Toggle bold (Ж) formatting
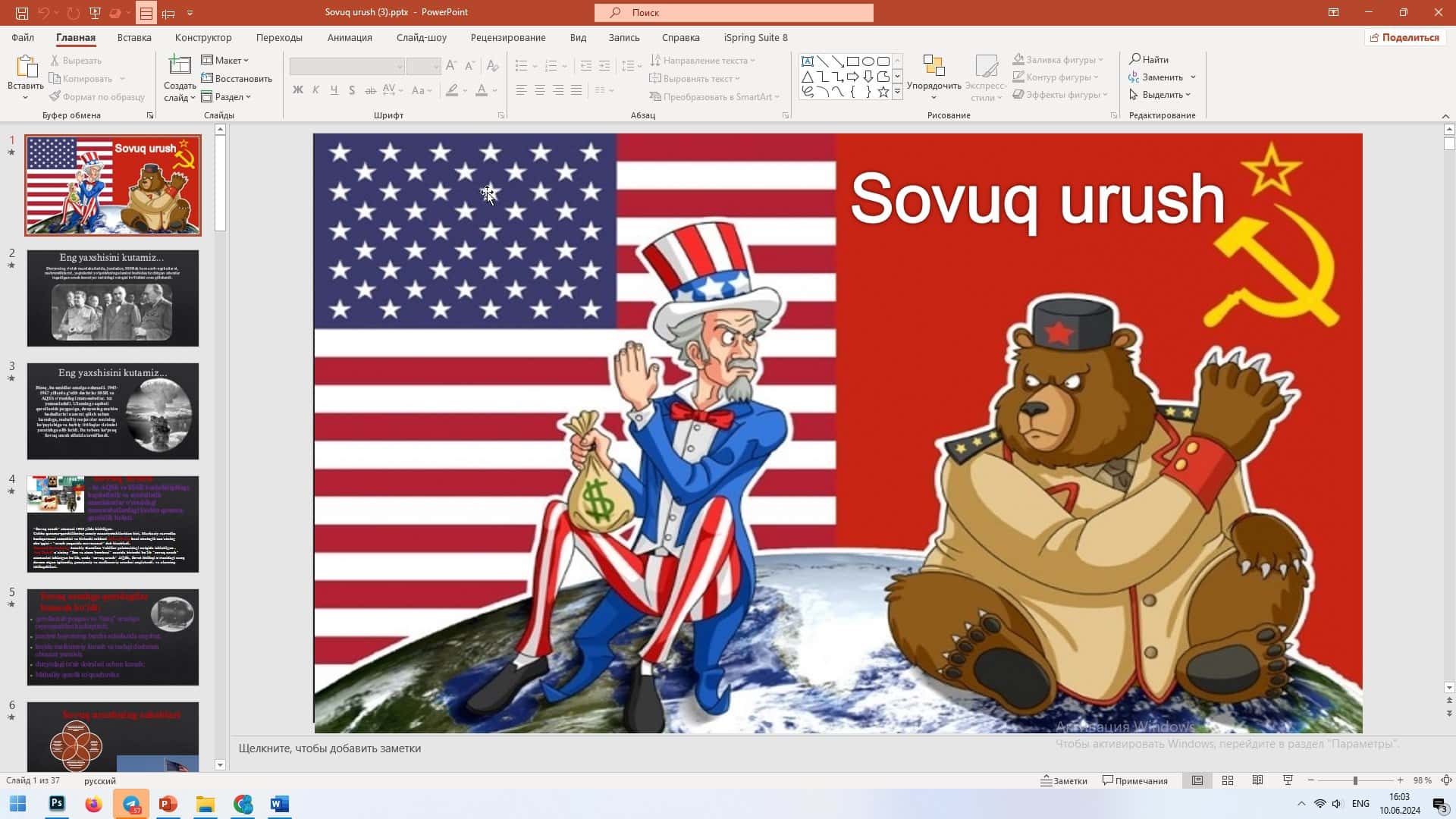The height and width of the screenshot is (819, 1456). point(298,90)
